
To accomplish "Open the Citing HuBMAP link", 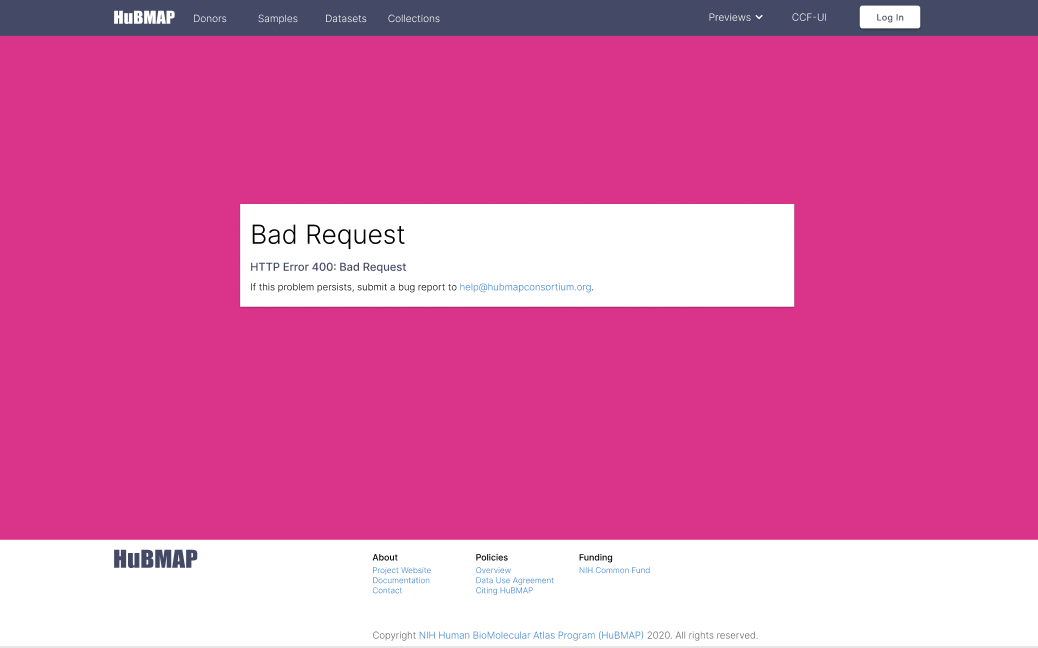I will point(503,590).
